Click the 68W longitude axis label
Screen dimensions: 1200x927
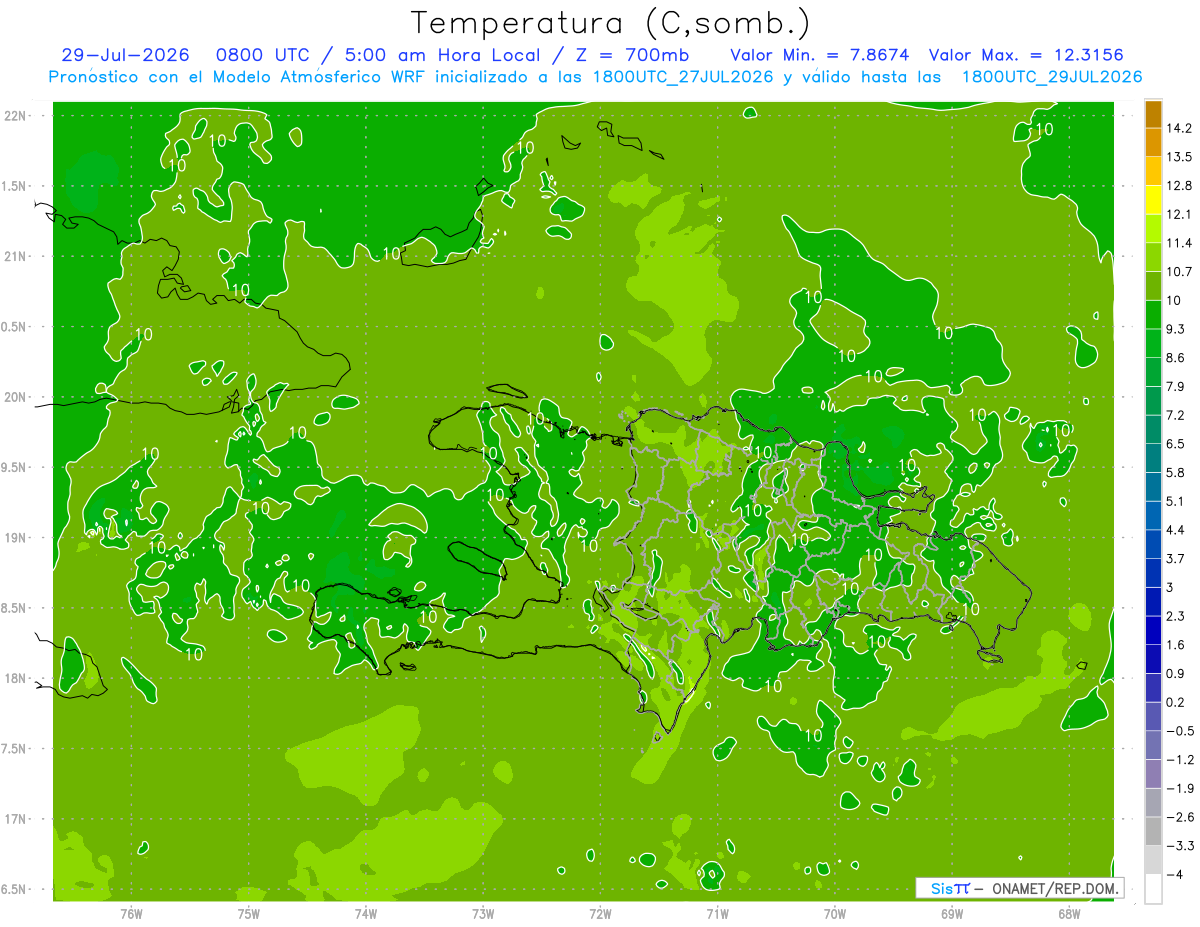coord(1069,914)
